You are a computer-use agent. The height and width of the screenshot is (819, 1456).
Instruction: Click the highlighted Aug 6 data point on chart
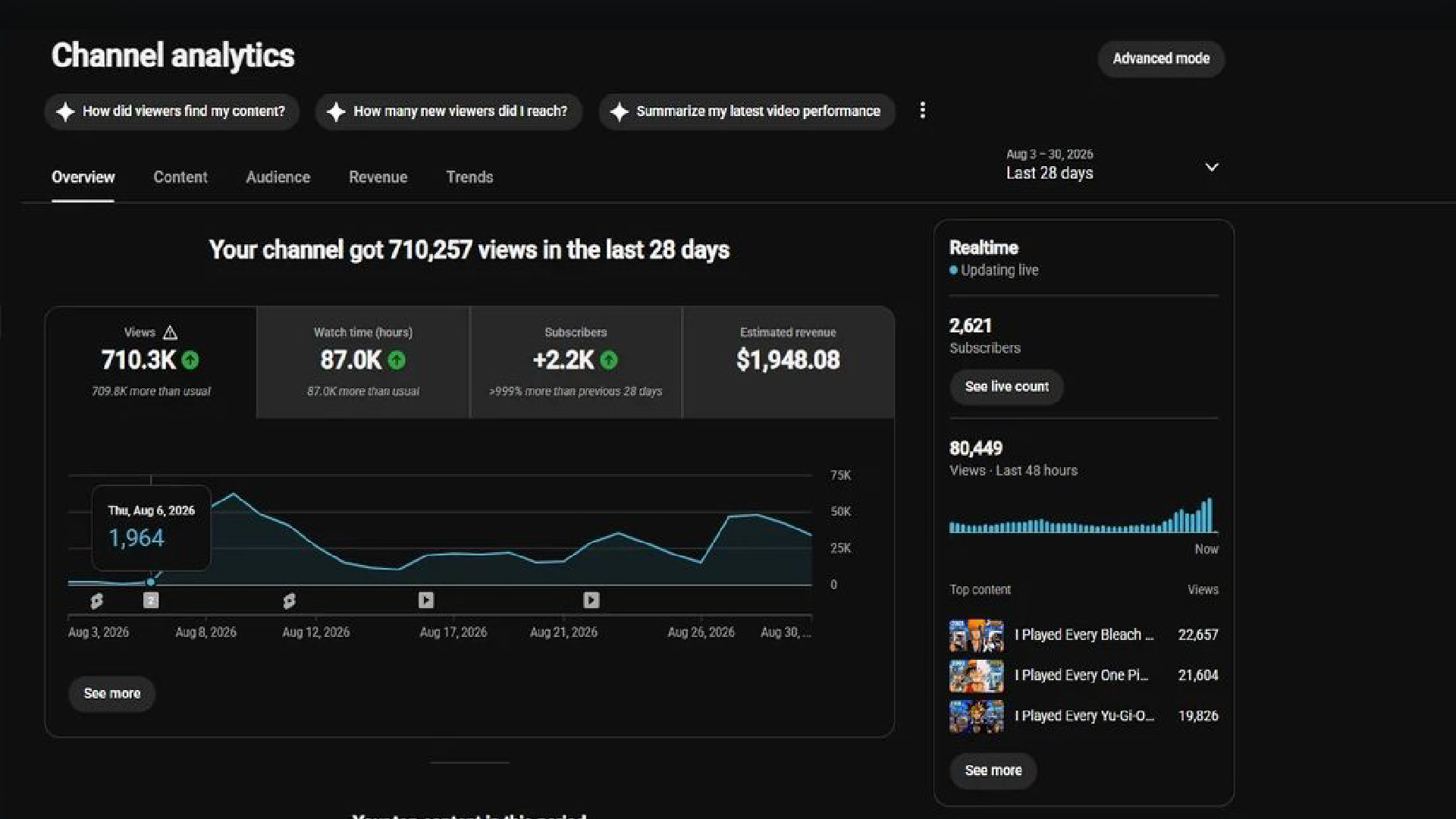pos(151,582)
